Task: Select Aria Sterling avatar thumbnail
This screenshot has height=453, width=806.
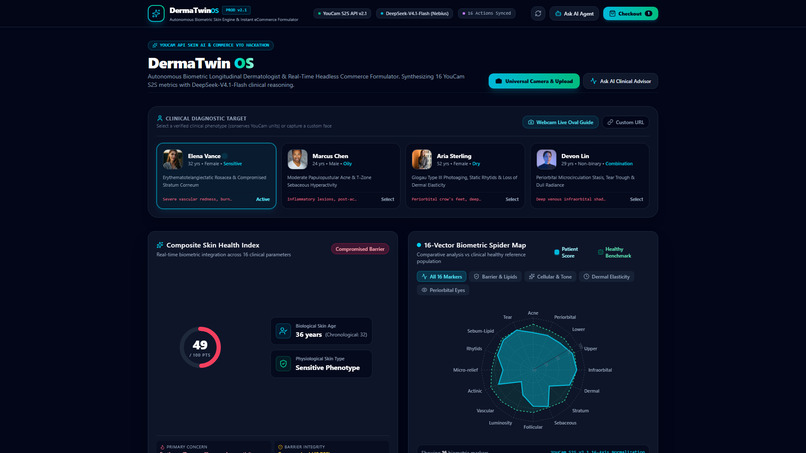Action: (422, 159)
